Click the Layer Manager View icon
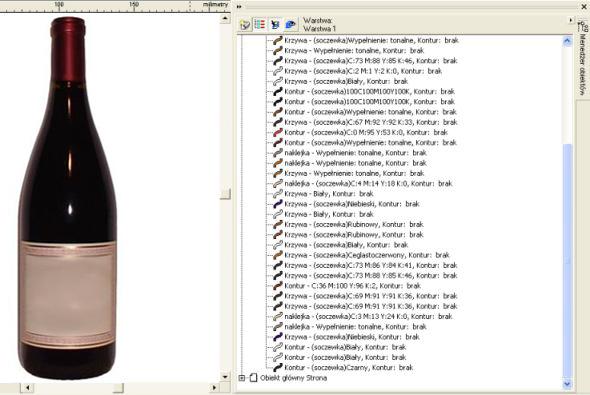 pyautogui.click(x=290, y=24)
